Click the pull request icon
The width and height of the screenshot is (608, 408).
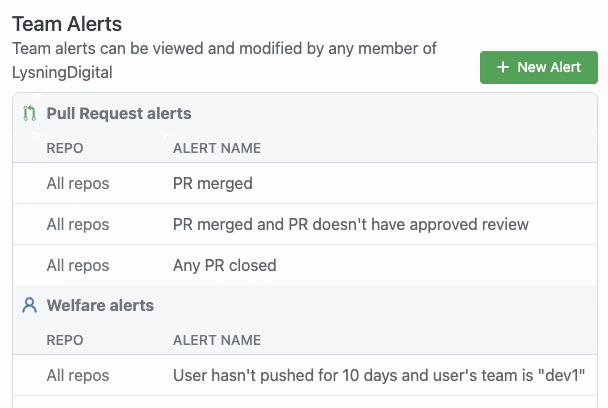pyautogui.click(x=29, y=114)
